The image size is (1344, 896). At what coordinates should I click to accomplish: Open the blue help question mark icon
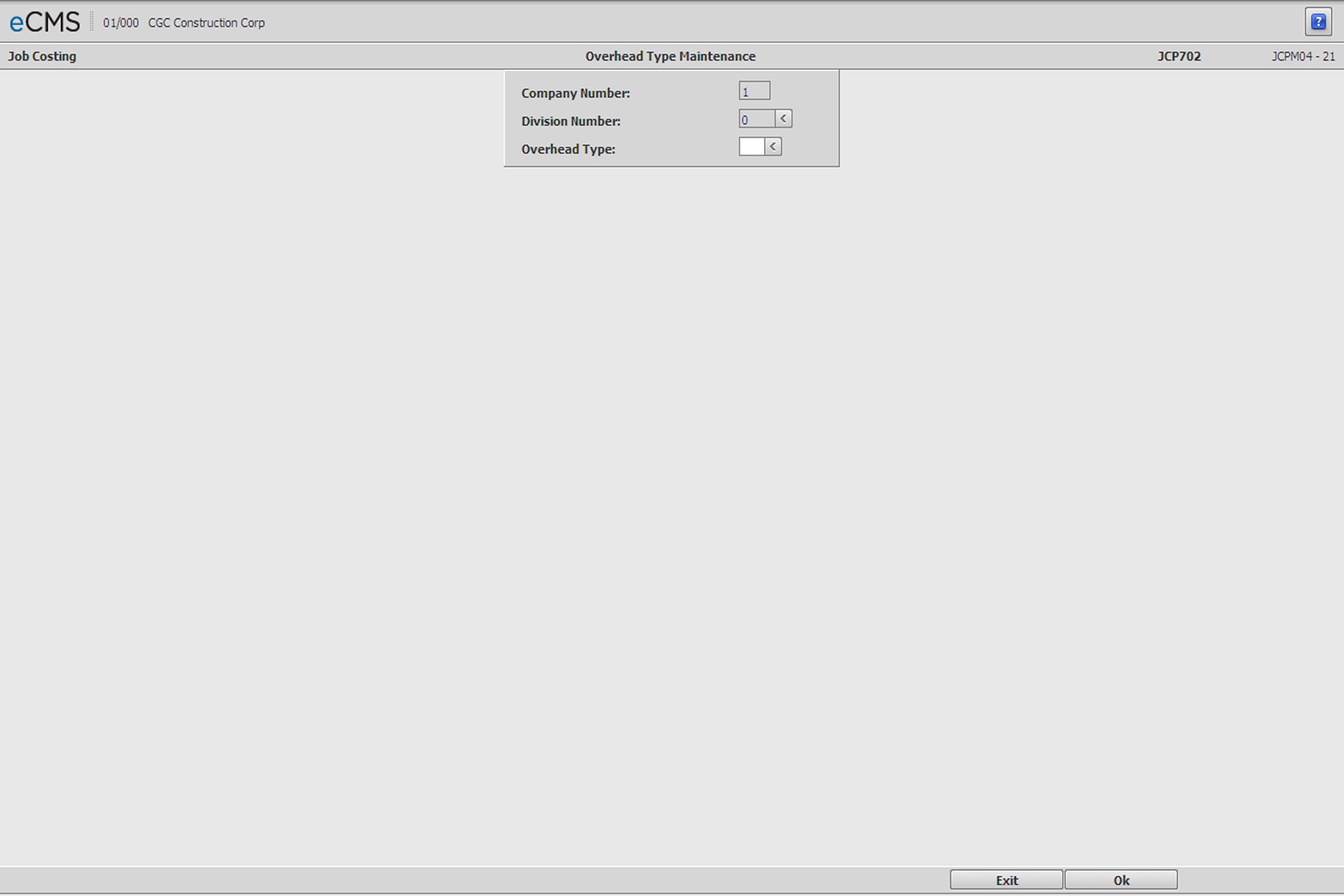(x=1318, y=22)
